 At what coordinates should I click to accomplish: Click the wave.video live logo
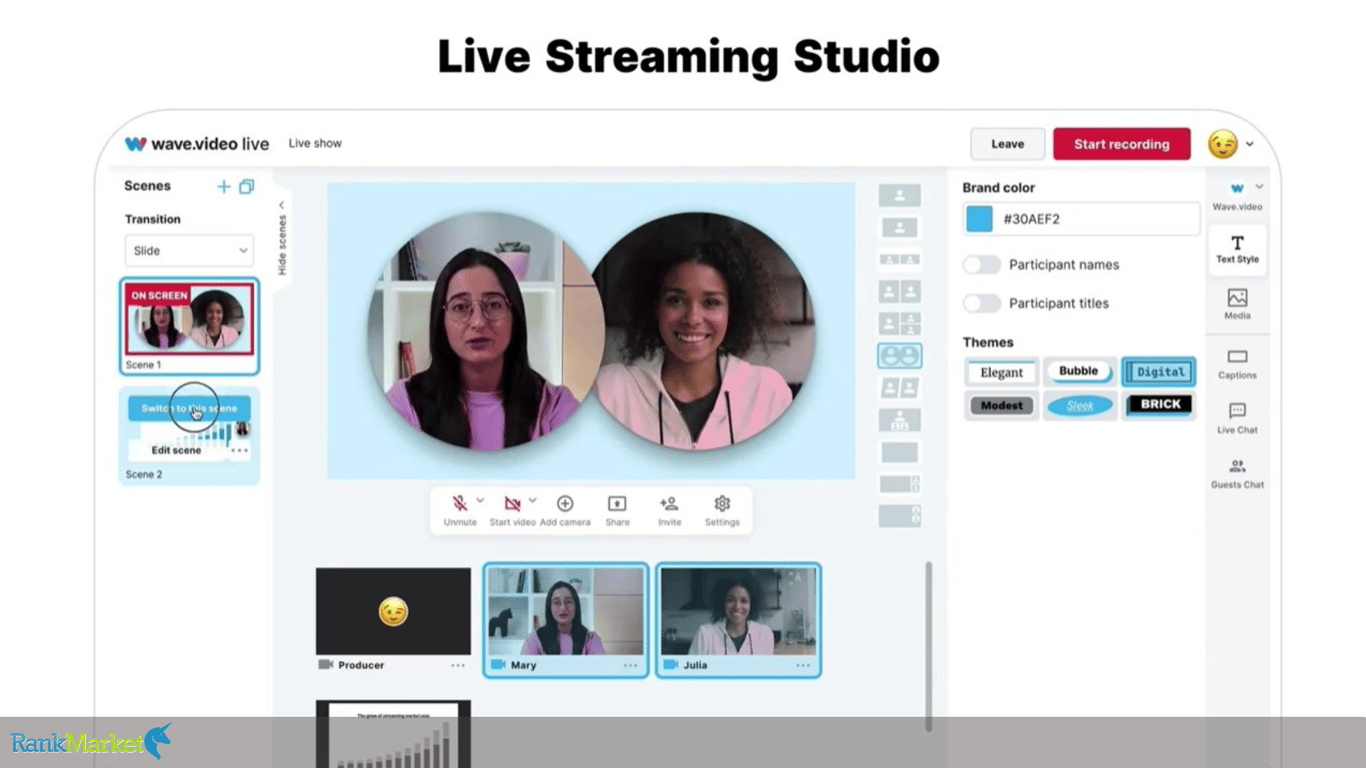[197, 144]
